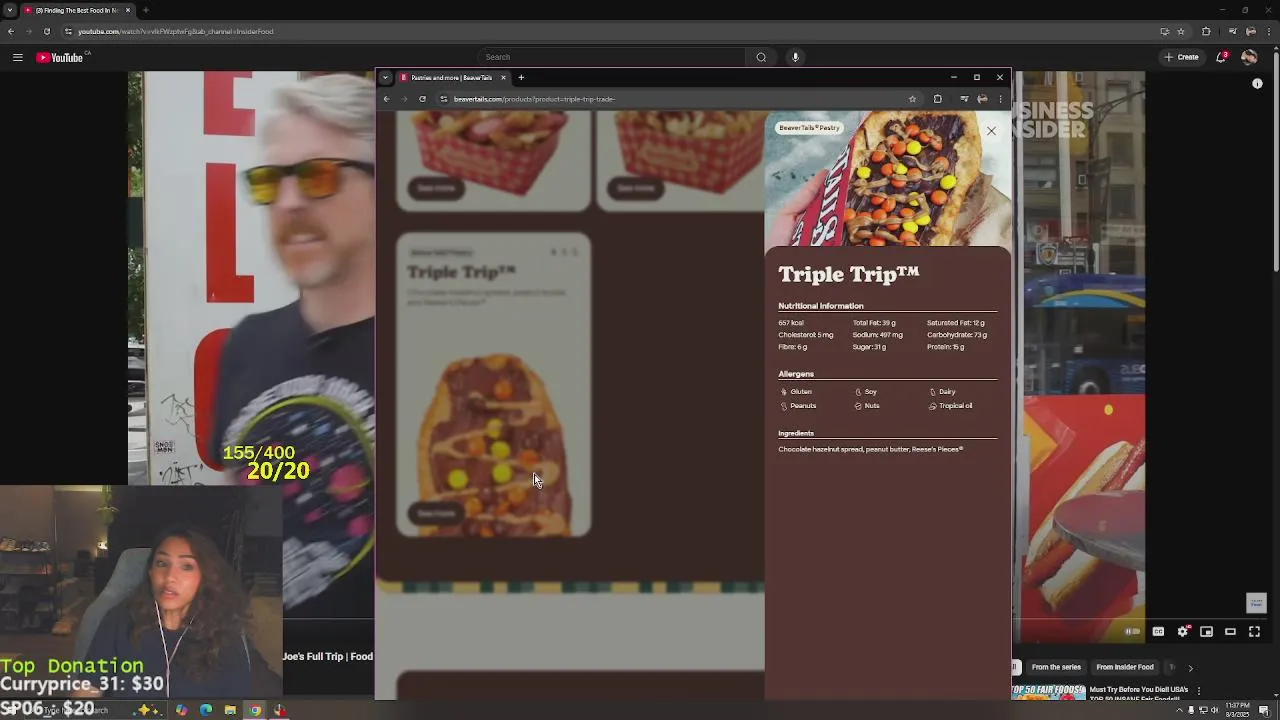
Task: Open the Chrome taskbar icon
Action: pyautogui.click(x=255, y=710)
